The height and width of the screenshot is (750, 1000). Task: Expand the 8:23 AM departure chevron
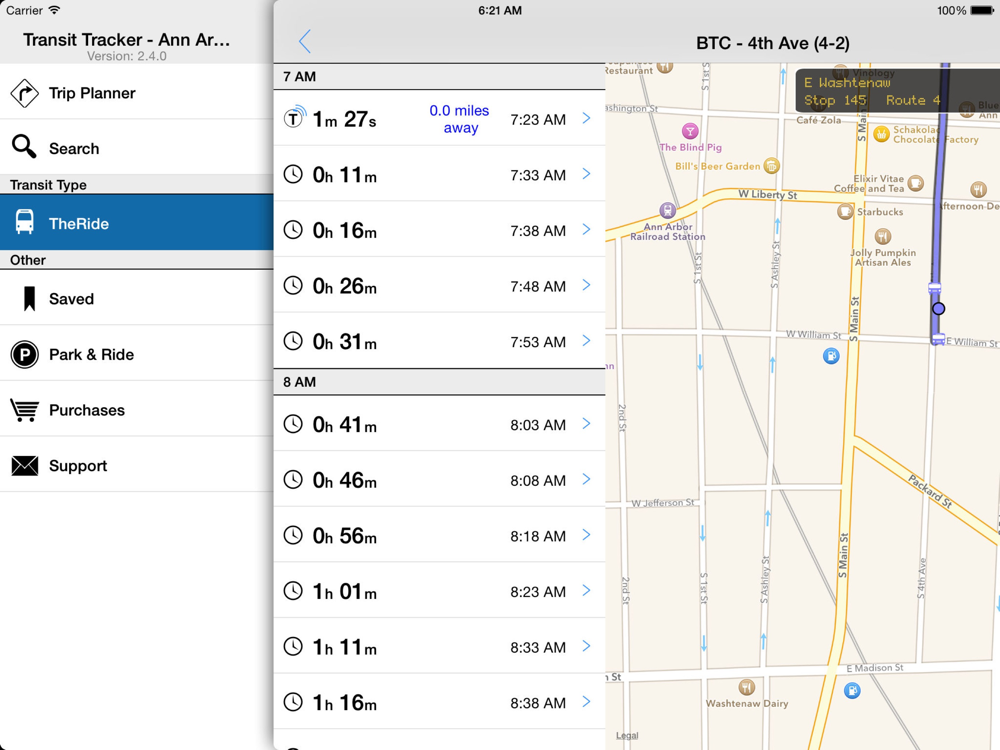click(587, 591)
